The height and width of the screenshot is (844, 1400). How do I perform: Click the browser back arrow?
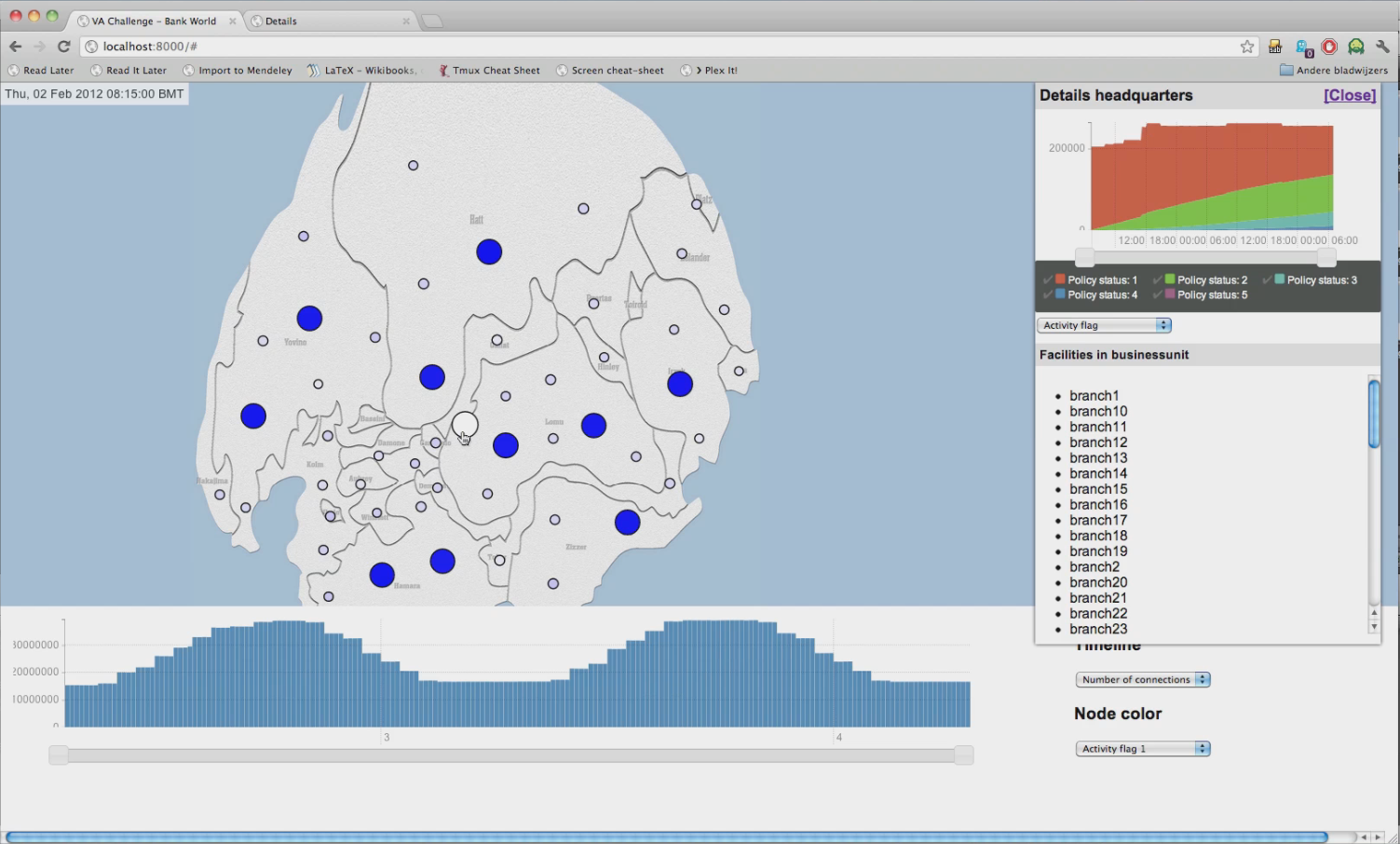tap(15, 47)
